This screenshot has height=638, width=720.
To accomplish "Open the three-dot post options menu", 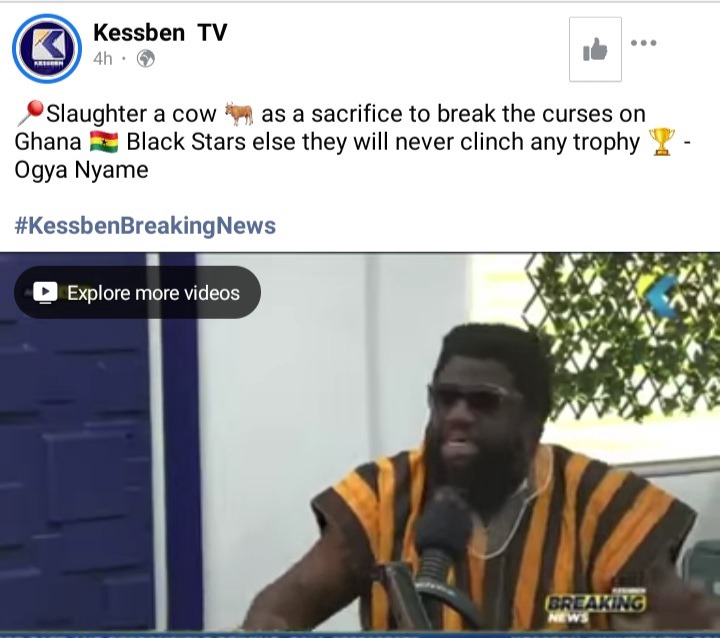I will point(643,43).
